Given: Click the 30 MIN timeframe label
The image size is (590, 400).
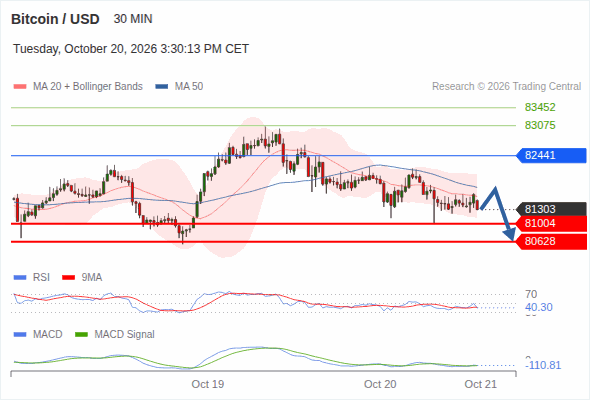Looking at the screenshot, I should tap(133, 19).
